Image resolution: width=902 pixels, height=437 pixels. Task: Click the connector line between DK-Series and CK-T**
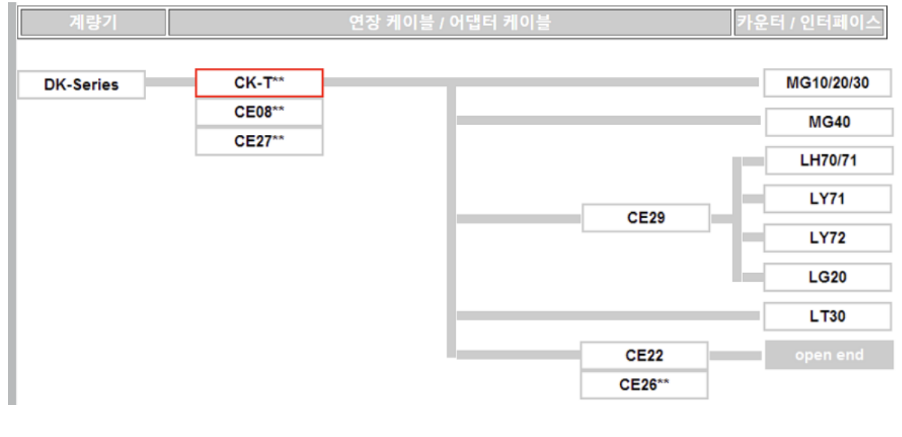pyautogui.click(x=170, y=83)
